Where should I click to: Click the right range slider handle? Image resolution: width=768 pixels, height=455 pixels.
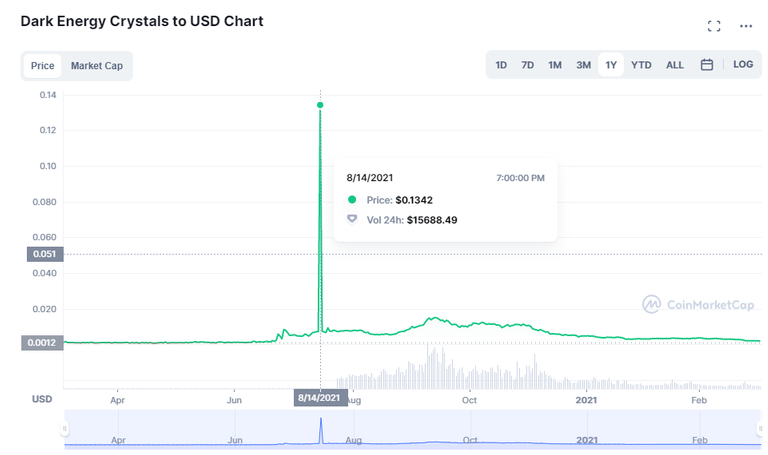point(763,428)
